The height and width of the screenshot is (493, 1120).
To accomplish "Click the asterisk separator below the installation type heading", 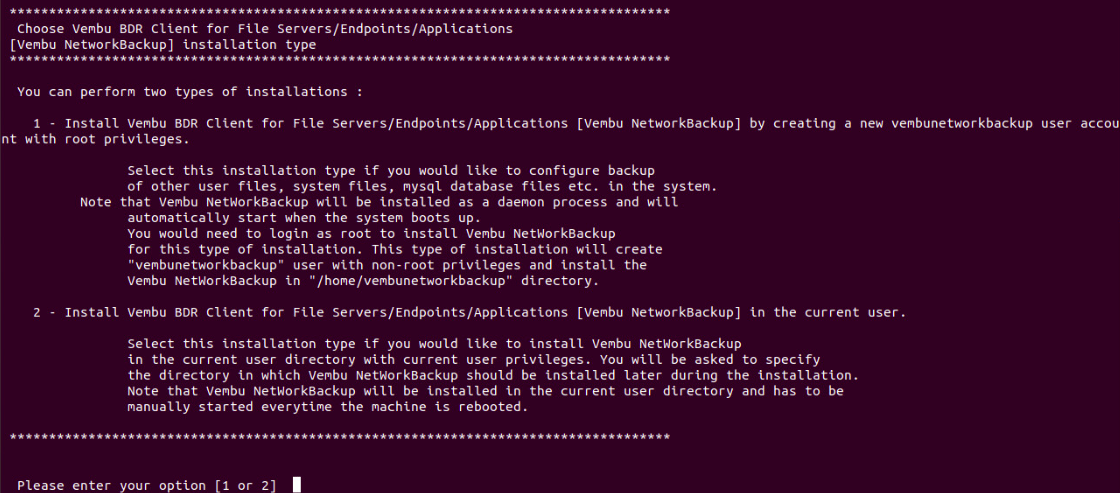I will pyautogui.click(x=341, y=60).
